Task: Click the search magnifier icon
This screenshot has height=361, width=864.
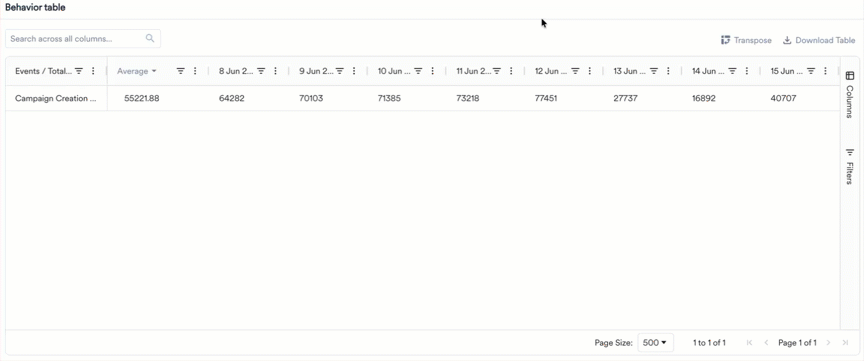Action: 150,39
